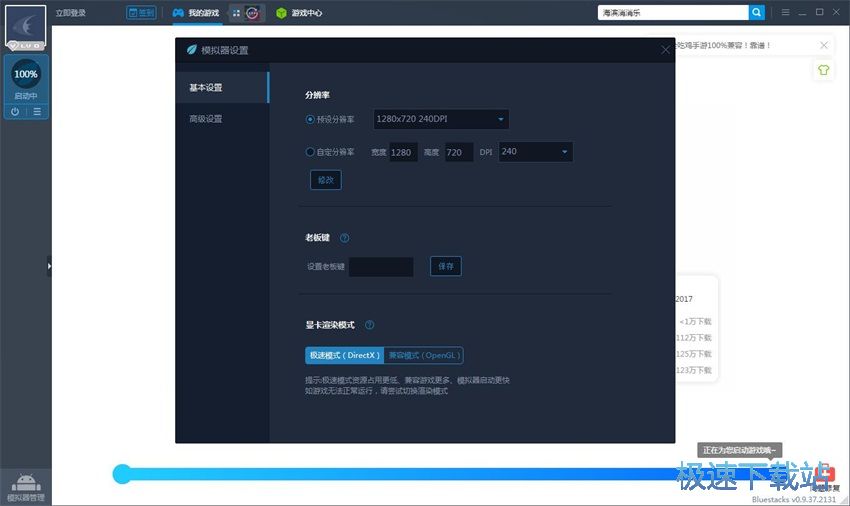850x506 pixels.
Task: Click the 100% startup progress circle
Action: click(25, 74)
